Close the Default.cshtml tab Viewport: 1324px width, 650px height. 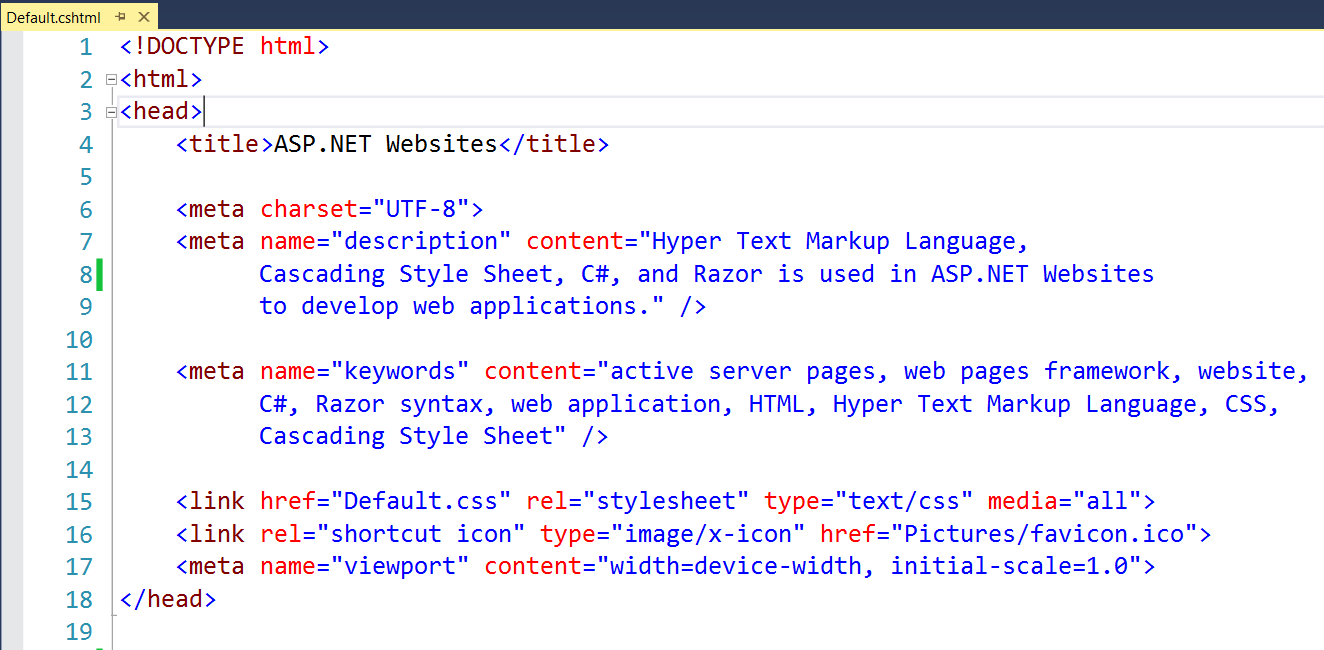(143, 17)
